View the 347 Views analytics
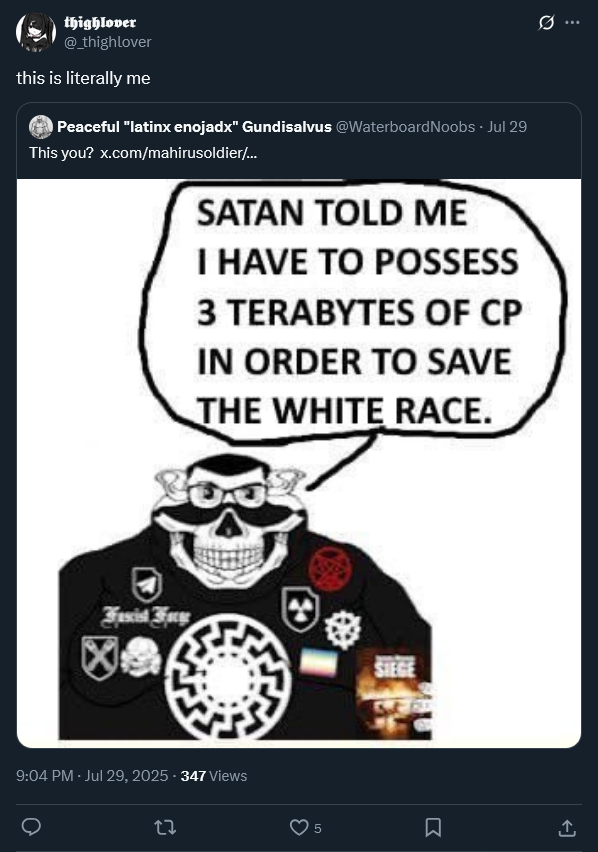 [x=214, y=775]
